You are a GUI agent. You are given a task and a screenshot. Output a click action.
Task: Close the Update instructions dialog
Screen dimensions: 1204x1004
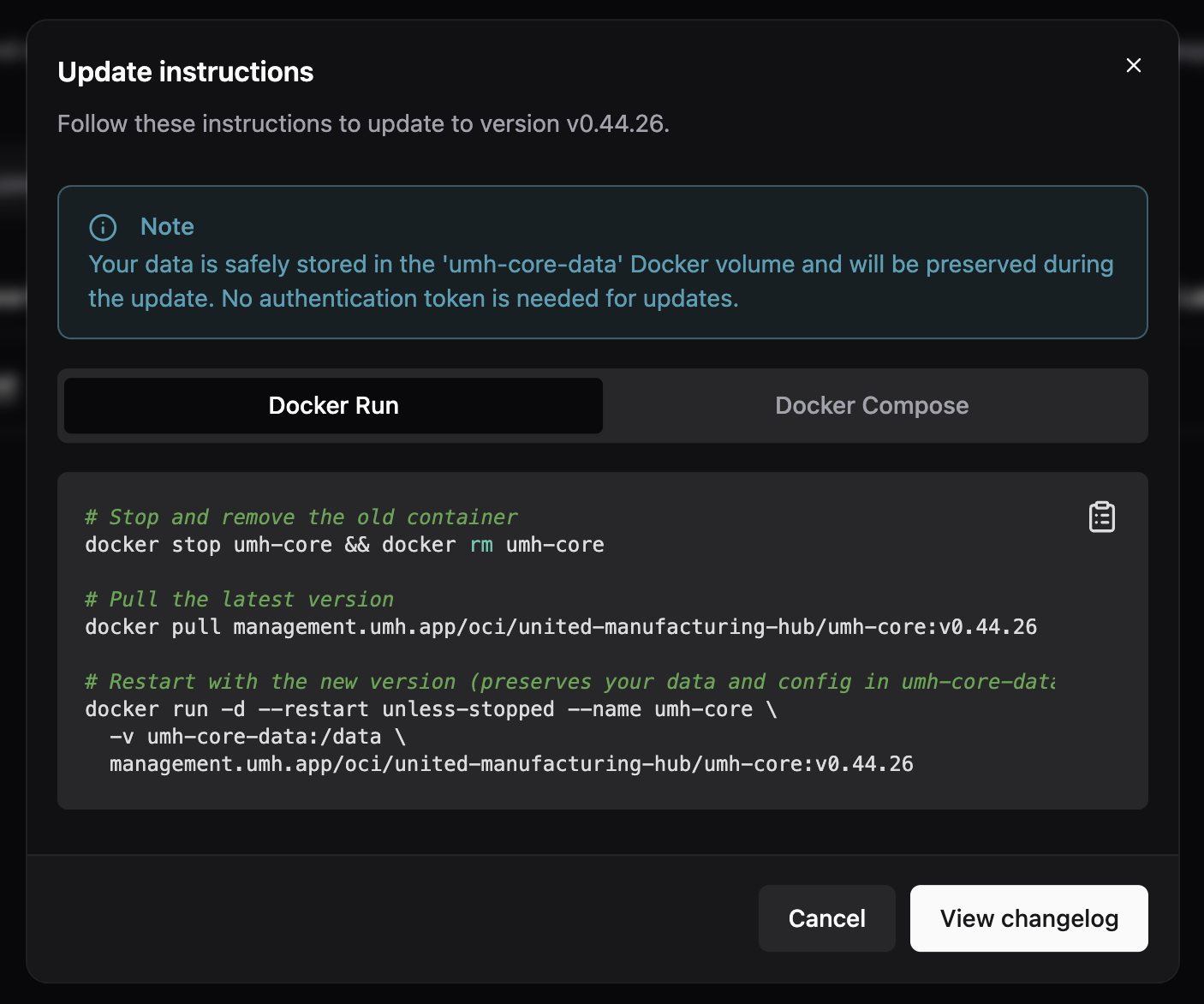tap(1133, 65)
